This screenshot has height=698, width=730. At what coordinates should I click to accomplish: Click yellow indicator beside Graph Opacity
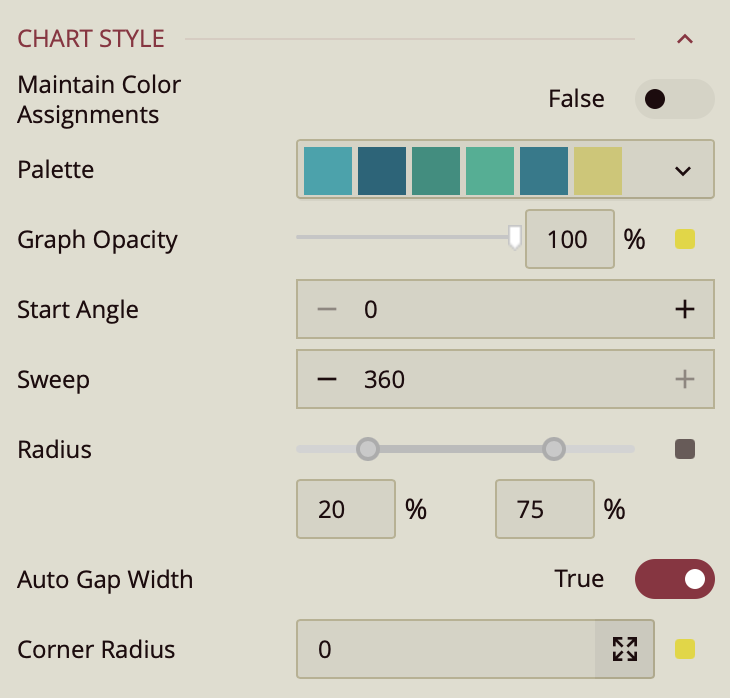[x=685, y=239]
